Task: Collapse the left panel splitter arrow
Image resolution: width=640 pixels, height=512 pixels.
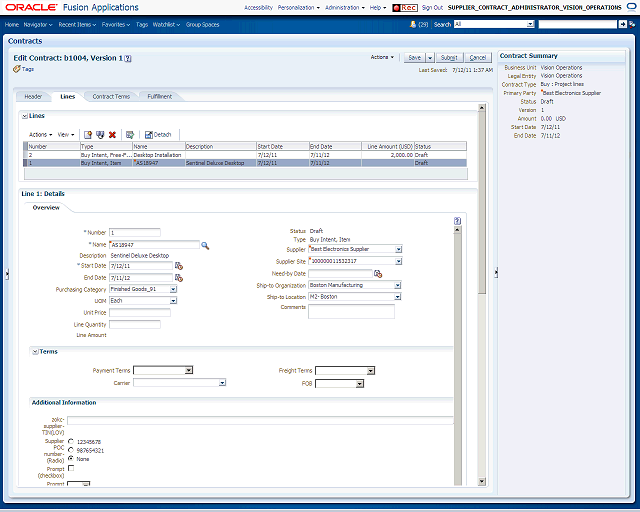Action: pyautogui.click(x=7, y=274)
